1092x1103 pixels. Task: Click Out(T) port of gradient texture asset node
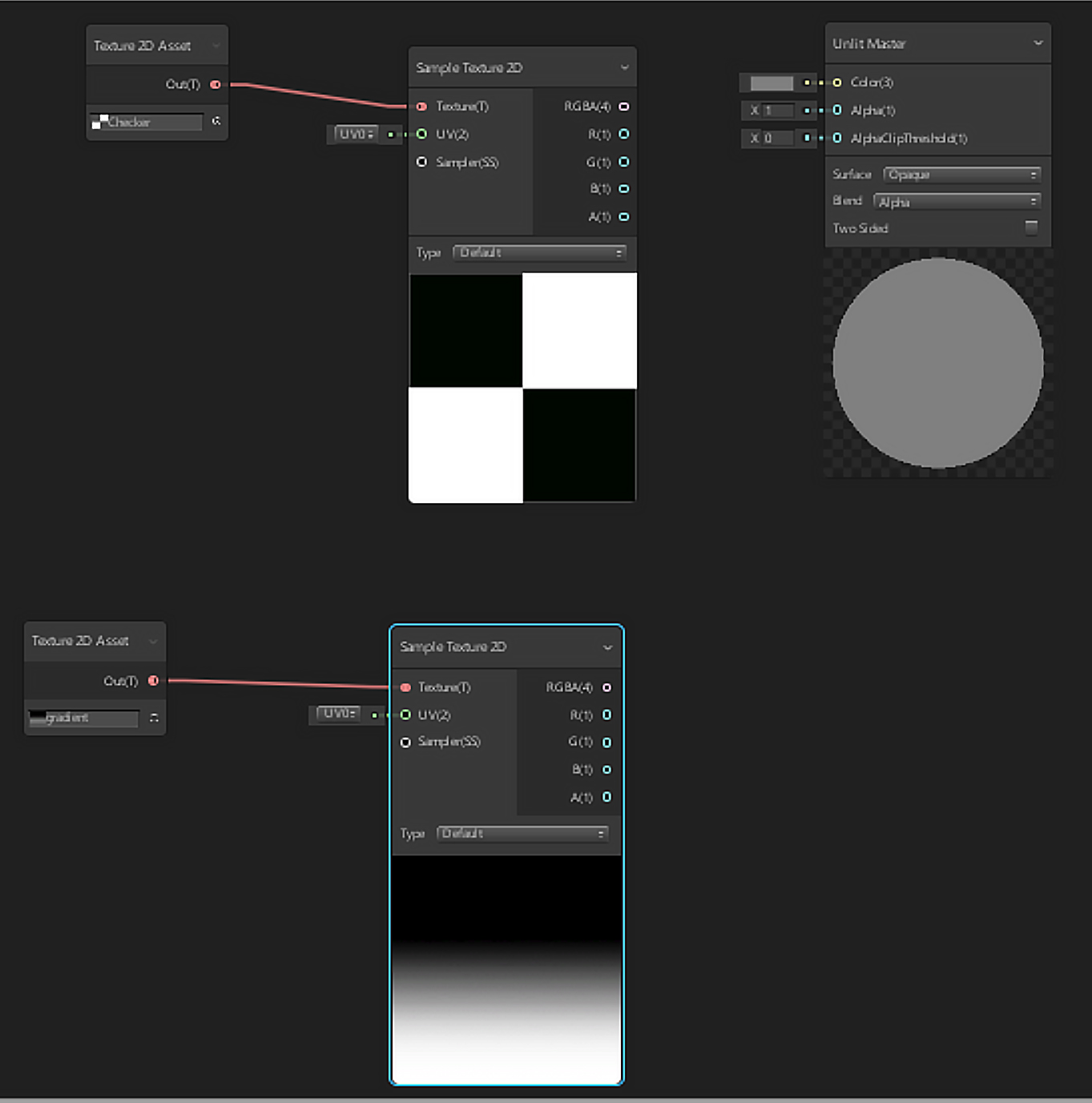(153, 681)
